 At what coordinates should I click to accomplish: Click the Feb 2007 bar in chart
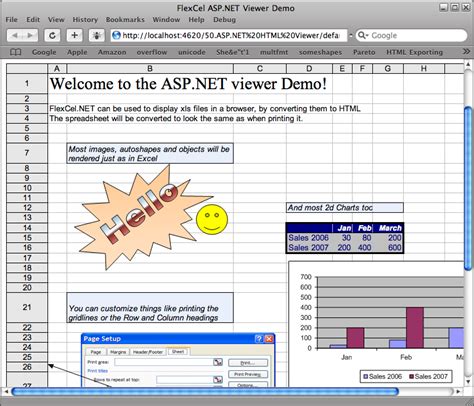(x=415, y=328)
